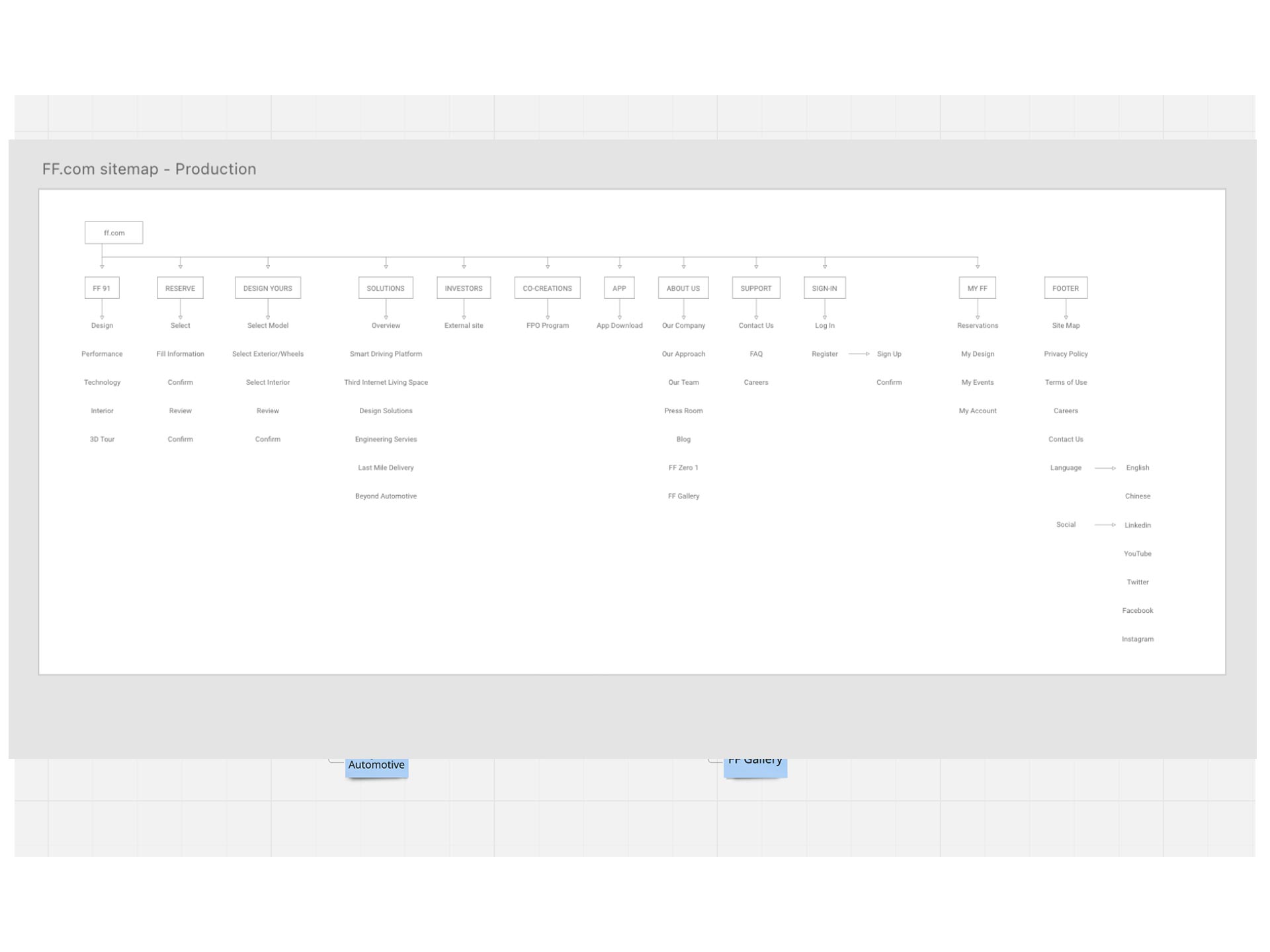Image resolution: width=1270 pixels, height=952 pixels.
Task: Select the 'Sign Up' label
Action: click(x=889, y=354)
